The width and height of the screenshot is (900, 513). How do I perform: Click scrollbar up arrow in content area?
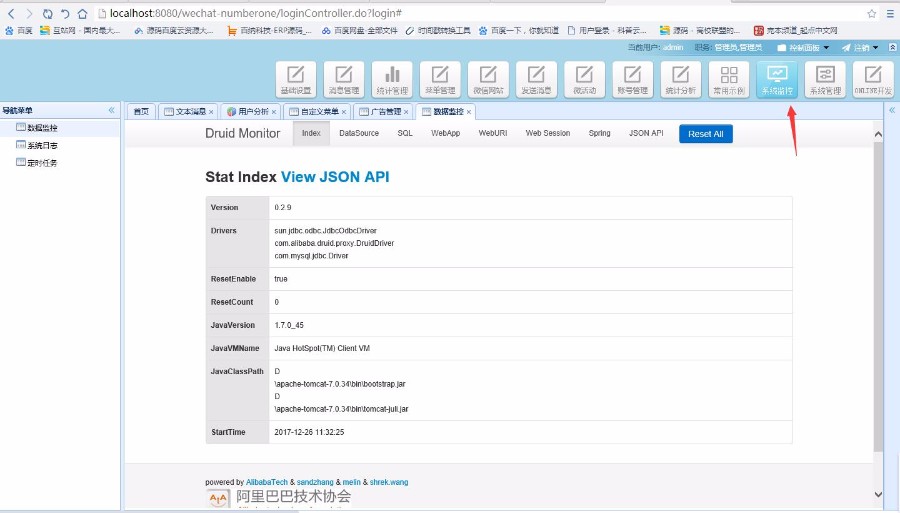[x=878, y=134]
